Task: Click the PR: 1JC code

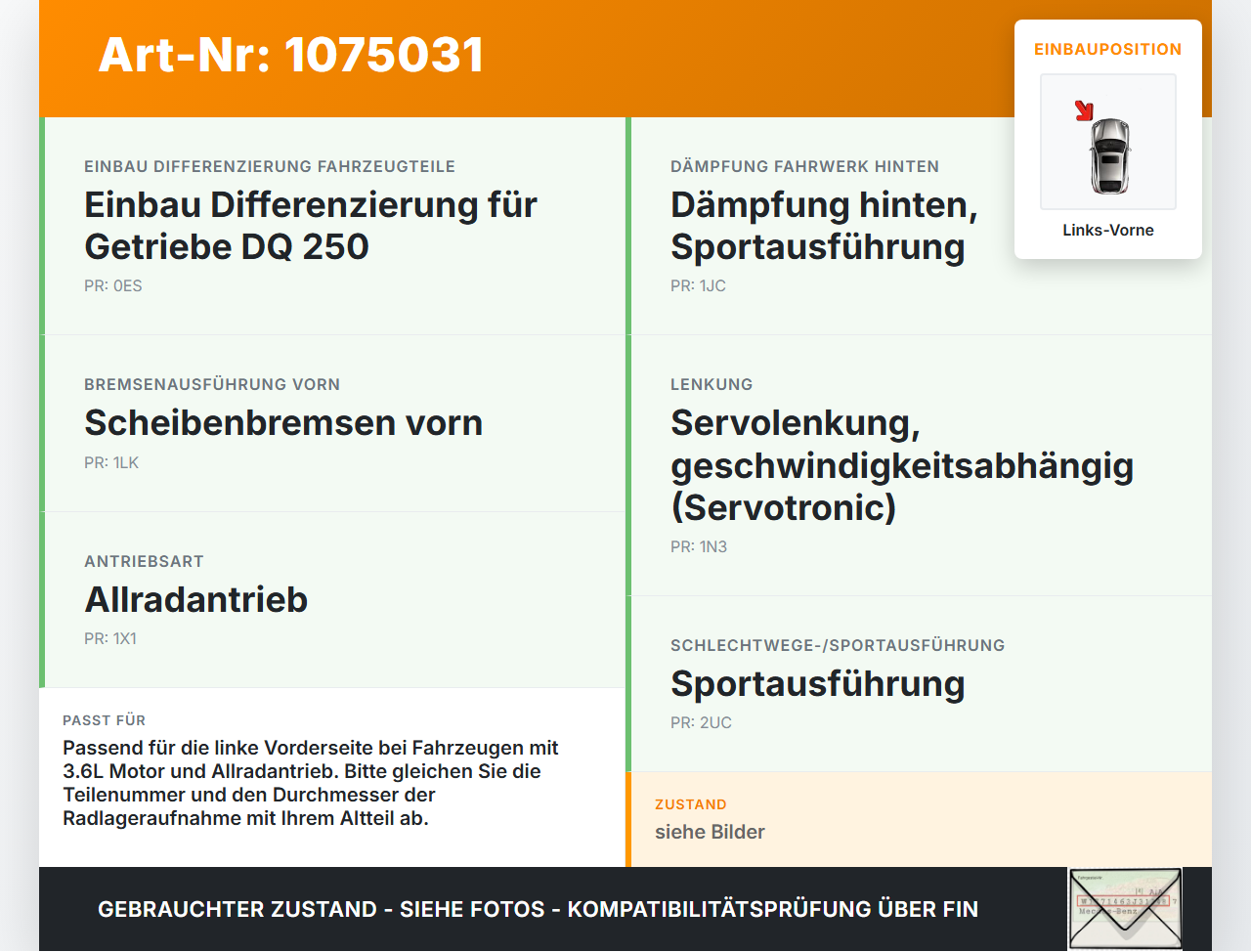Action: point(698,286)
